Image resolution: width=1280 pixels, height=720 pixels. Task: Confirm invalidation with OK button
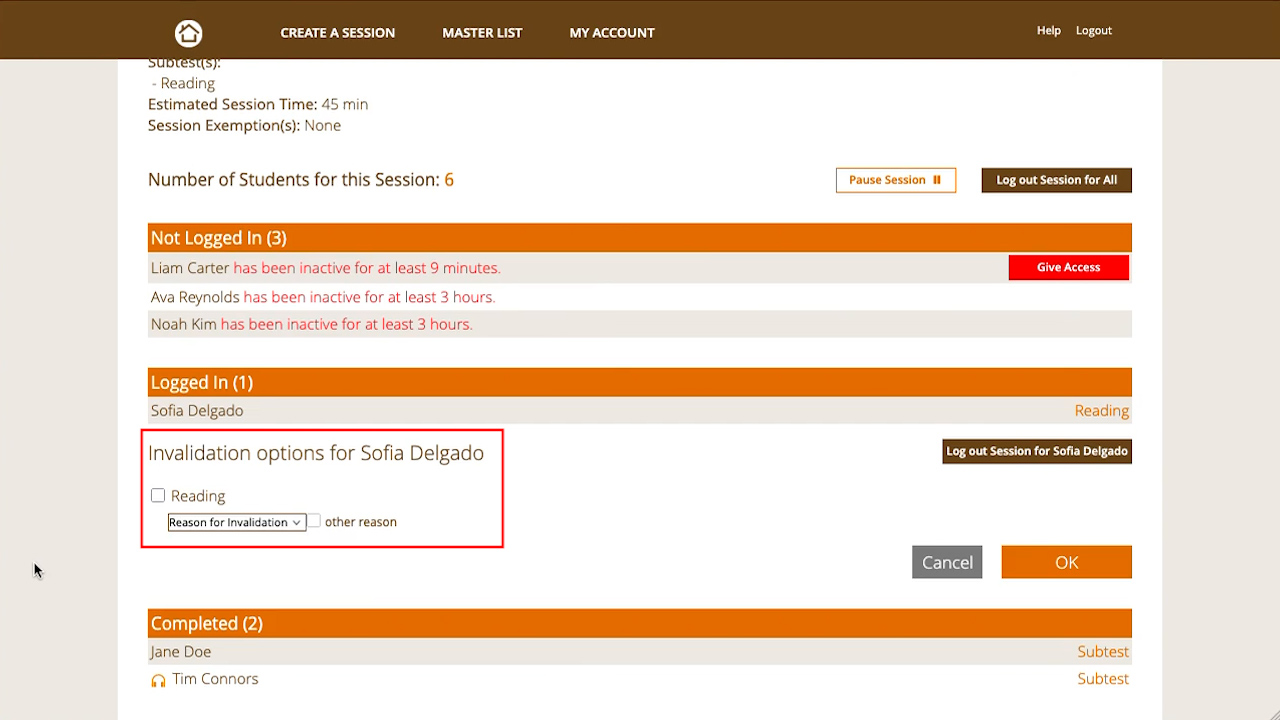[x=1066, y=562]
